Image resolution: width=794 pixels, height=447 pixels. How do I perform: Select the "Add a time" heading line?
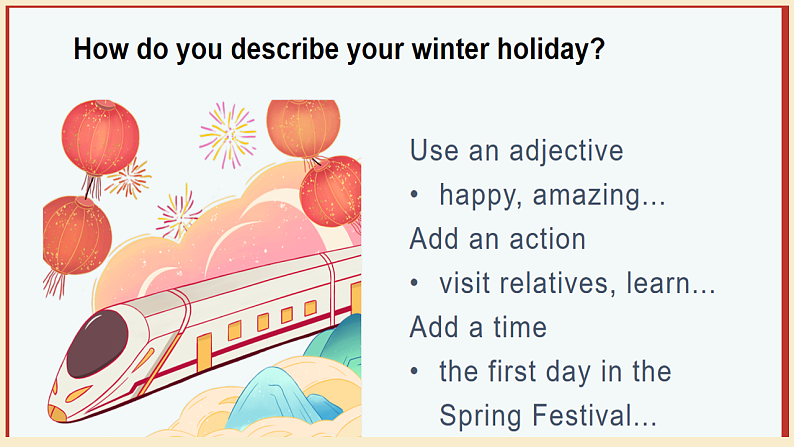478,327
